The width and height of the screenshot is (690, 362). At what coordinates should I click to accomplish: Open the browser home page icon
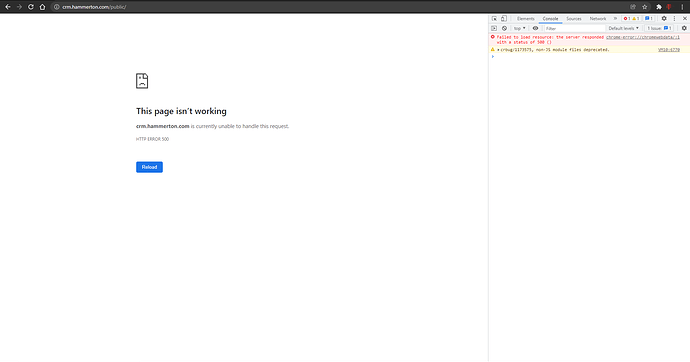coord(42,7)
